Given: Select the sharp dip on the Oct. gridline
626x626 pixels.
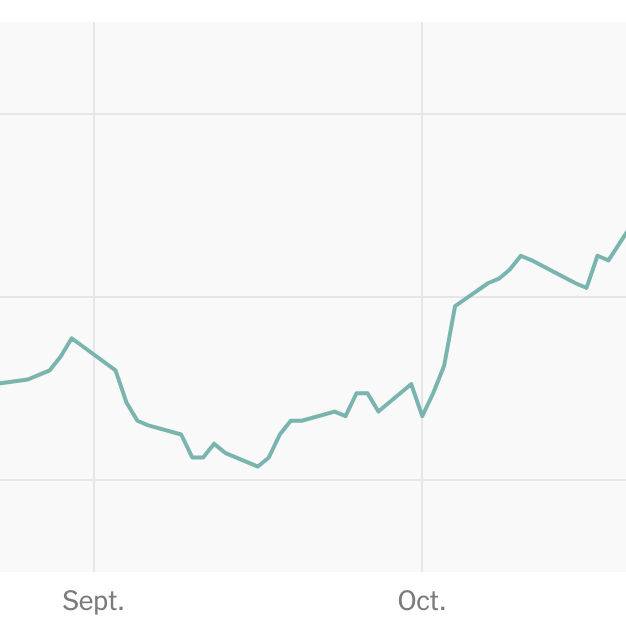Looking at the screenshot, I should [x=422, y=416].
